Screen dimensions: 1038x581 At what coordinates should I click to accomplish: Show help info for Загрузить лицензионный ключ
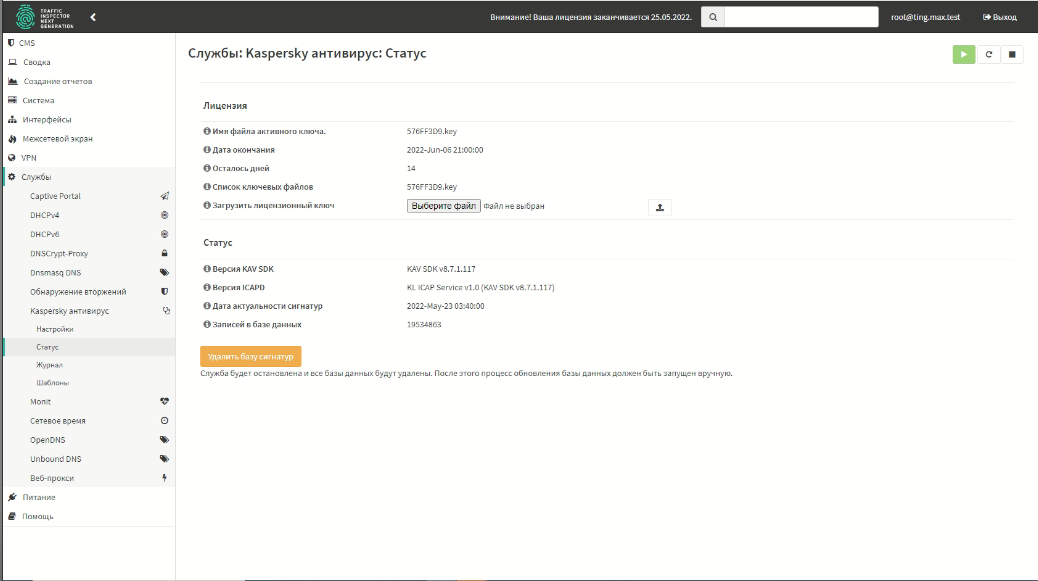tap(207, 206)
